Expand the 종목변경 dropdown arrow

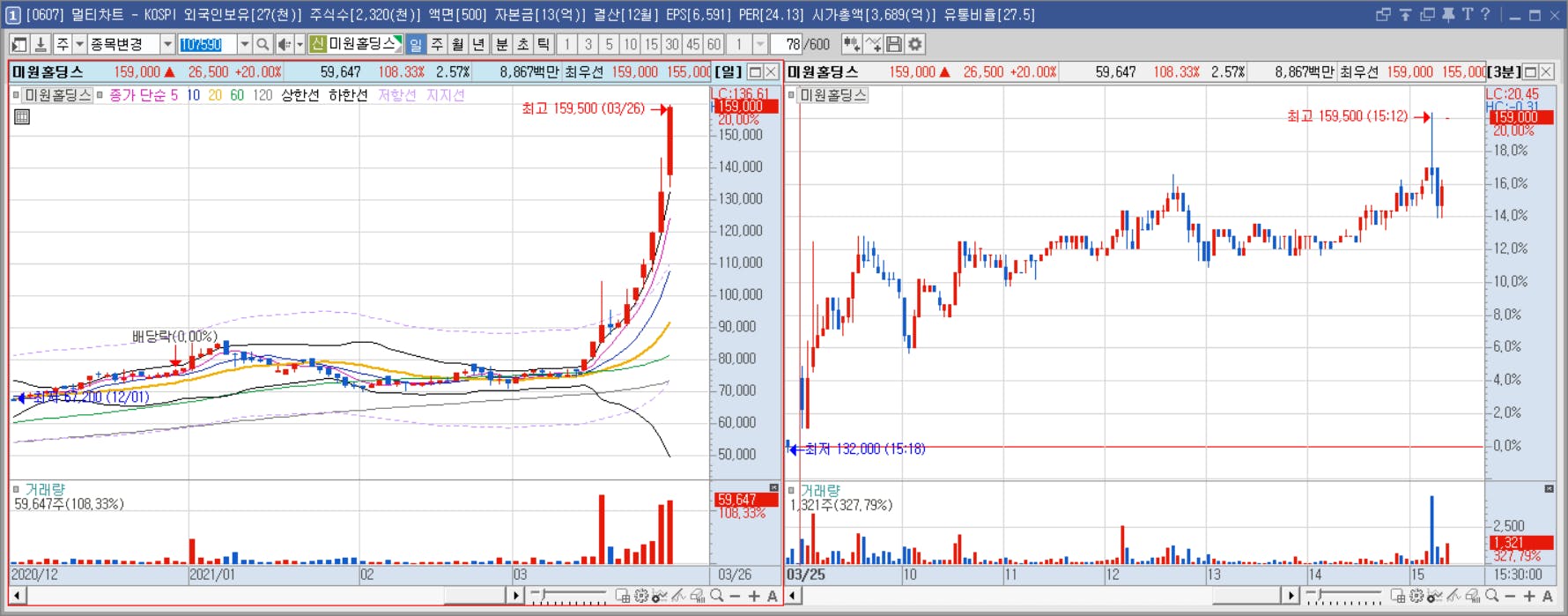(167, 44)
